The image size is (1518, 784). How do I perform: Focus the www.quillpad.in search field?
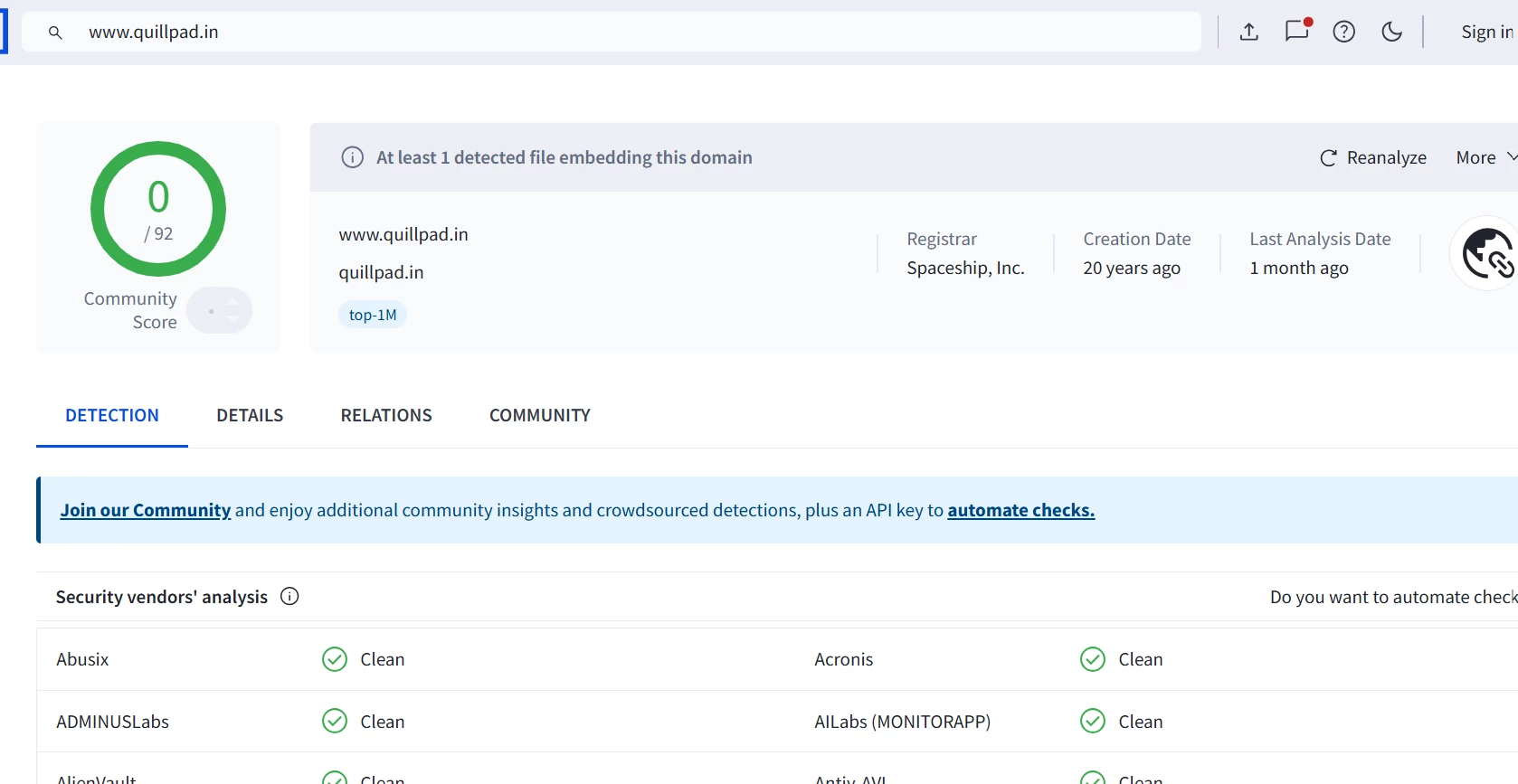tap(612, 32)
